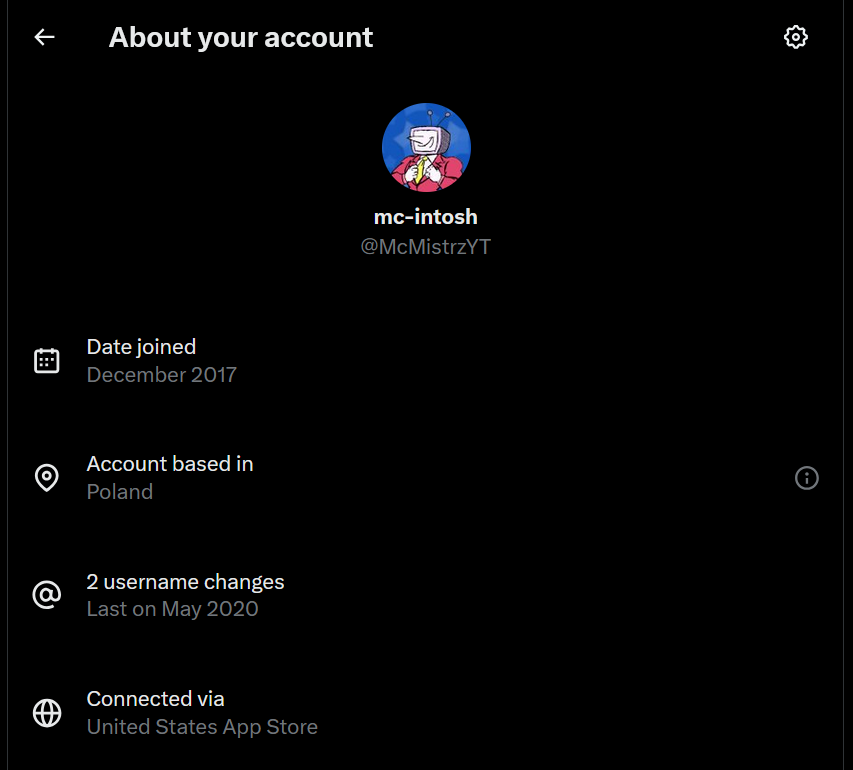The width and height of the screenshot is (853, 770).
Task: Click the December 2017 join date text
Action: [161, 374]
